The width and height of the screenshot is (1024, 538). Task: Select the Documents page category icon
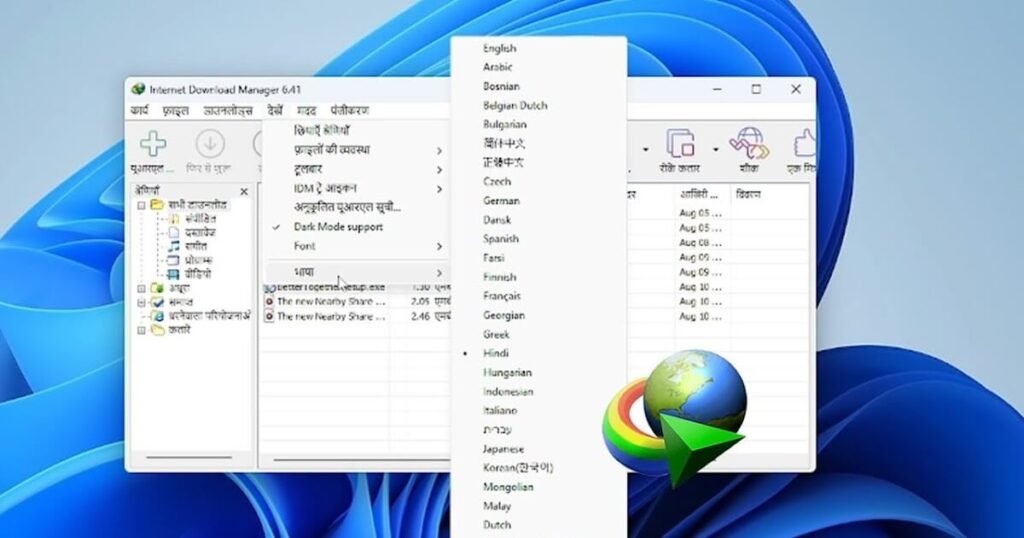pyautogui.click(x=174, y=232)
